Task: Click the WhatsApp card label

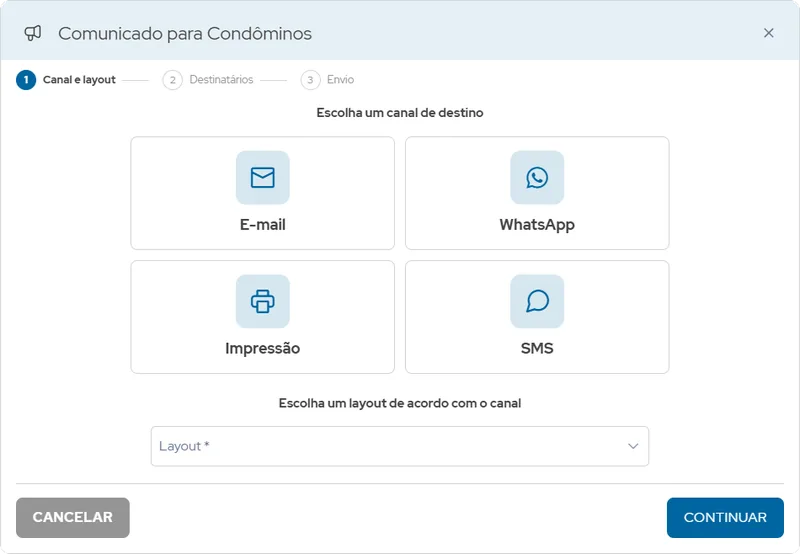Action: 537,225
